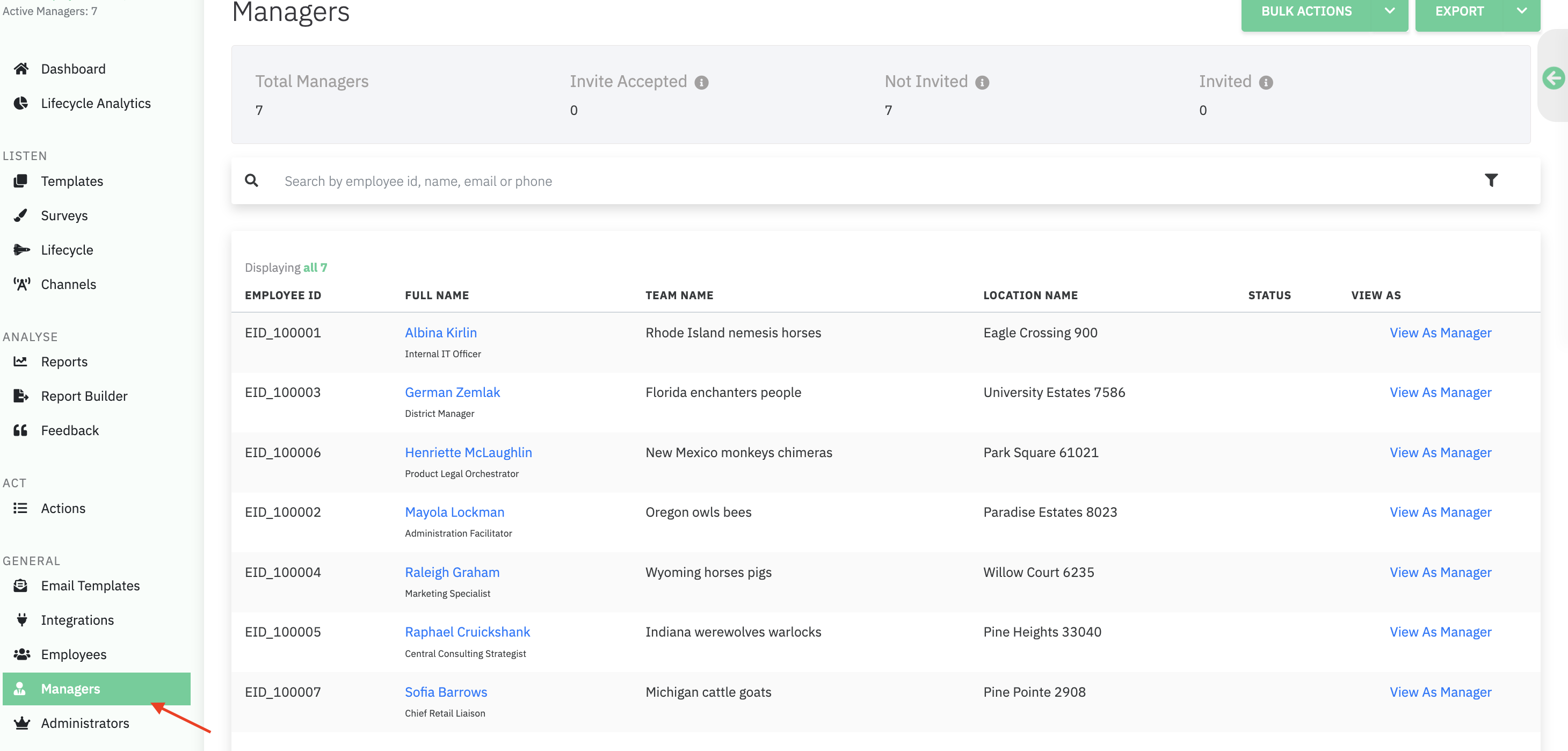Click View As Manager for Sofia Barrows

[1440, 692]
